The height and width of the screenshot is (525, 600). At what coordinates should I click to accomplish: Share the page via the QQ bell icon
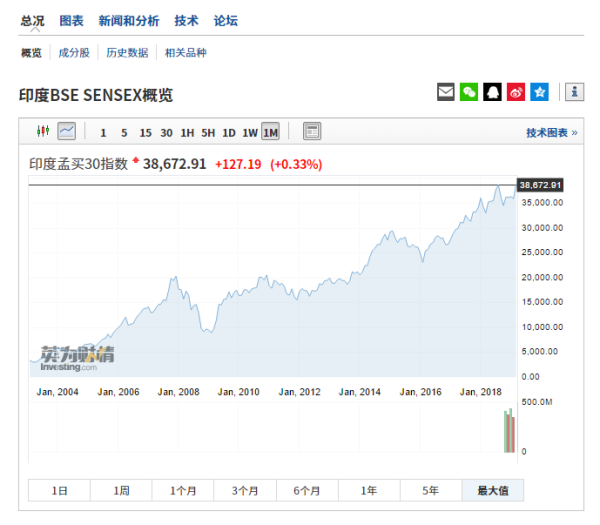(x=492, y=92)
